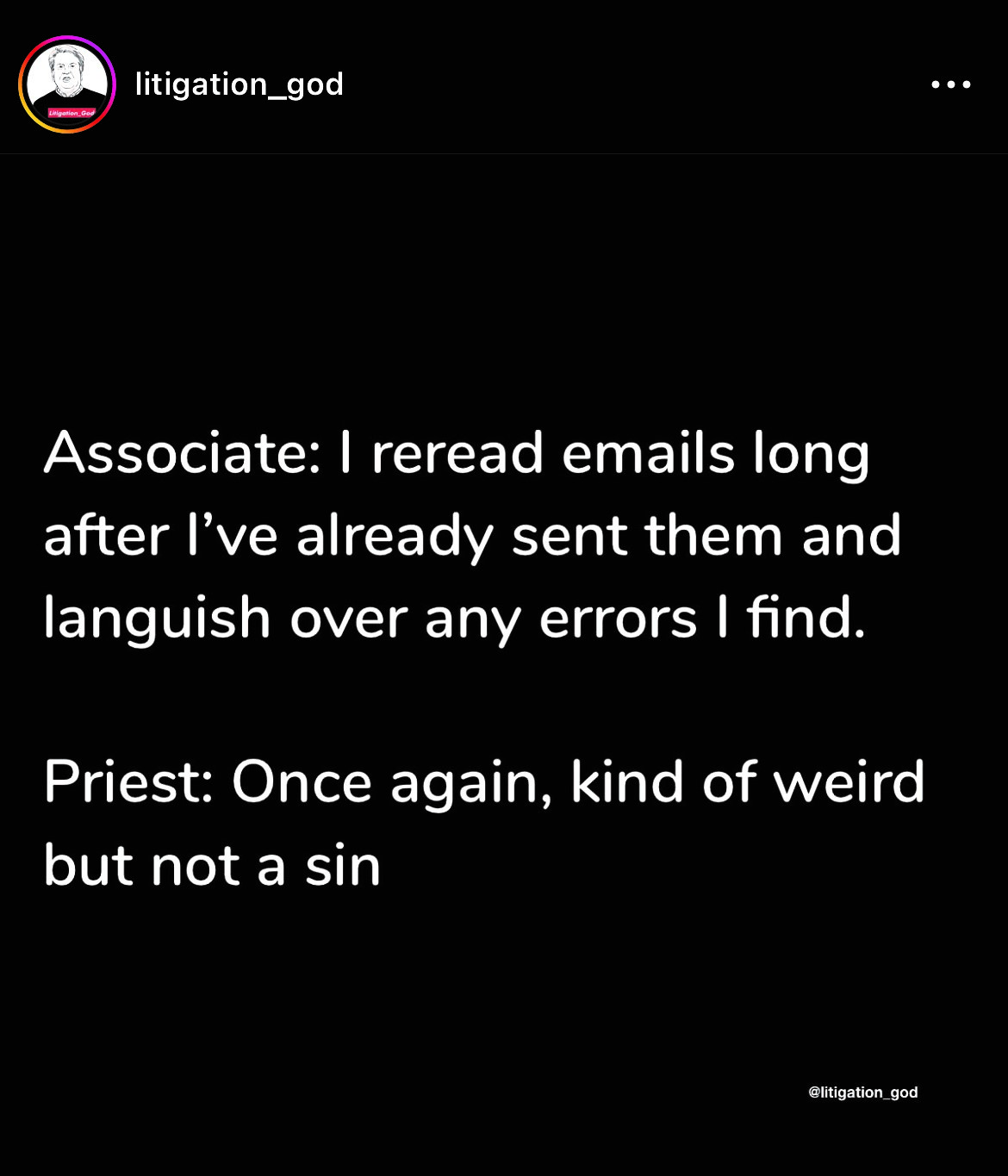Open the litigation_god profile avatar
Image resolution: width=1008 pixels, height=1176 pixels.
(67, 84)
